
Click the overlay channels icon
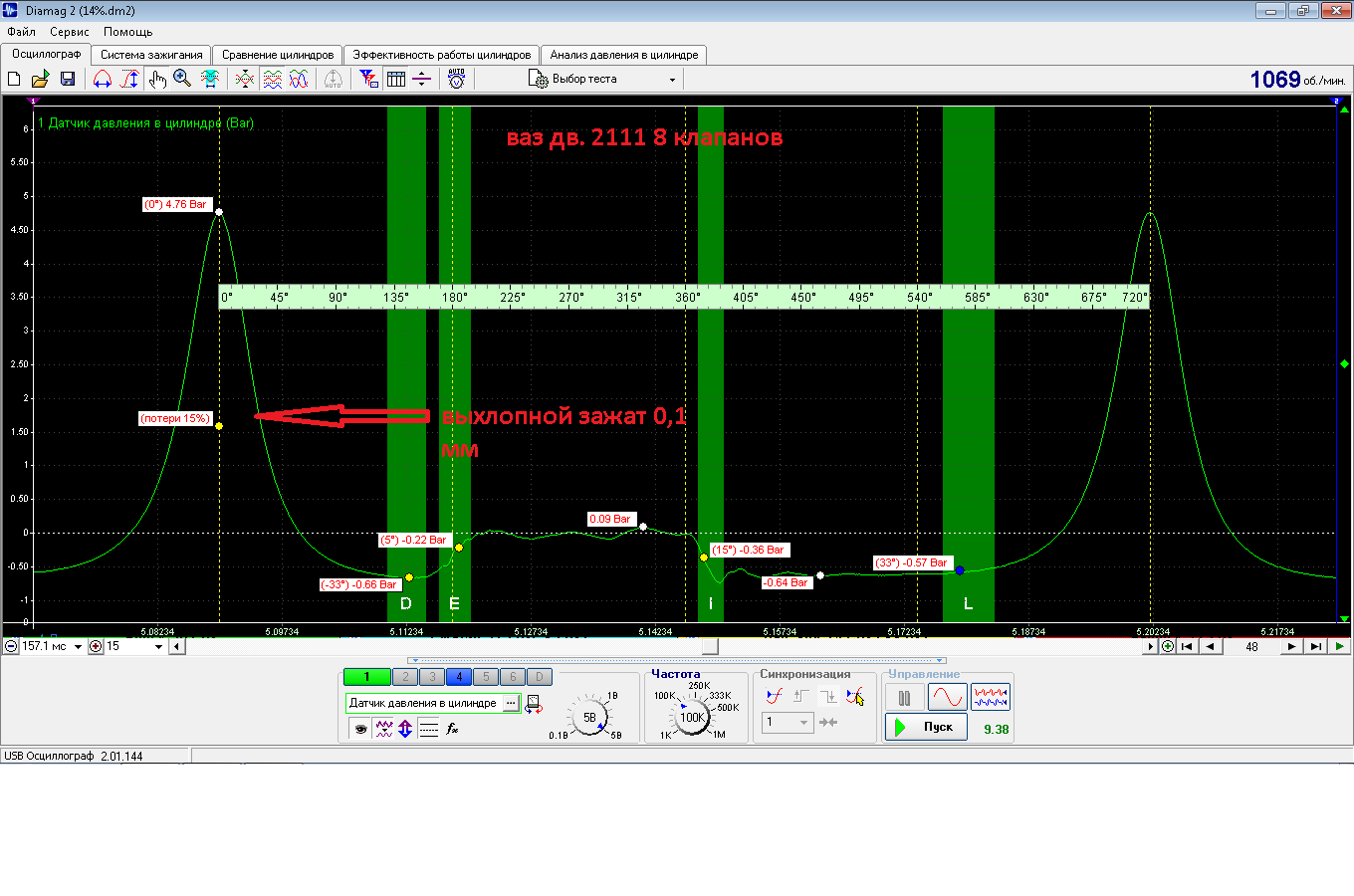click(x=245, y=79)
